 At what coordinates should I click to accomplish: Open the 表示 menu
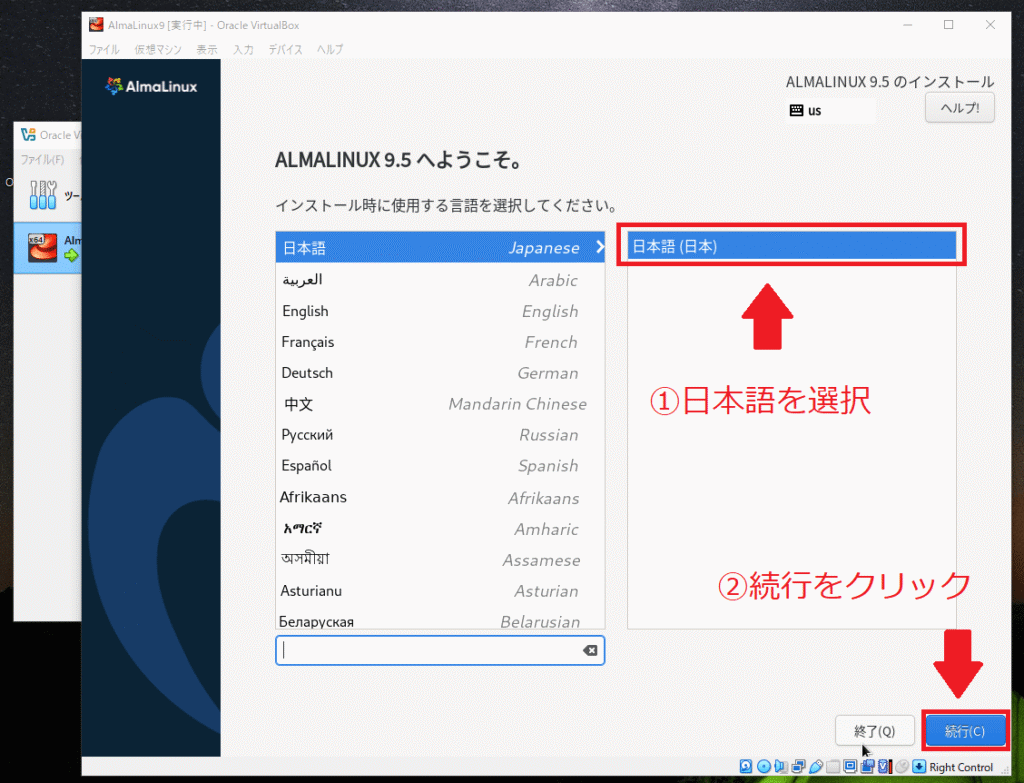click(x=207, y=50)
